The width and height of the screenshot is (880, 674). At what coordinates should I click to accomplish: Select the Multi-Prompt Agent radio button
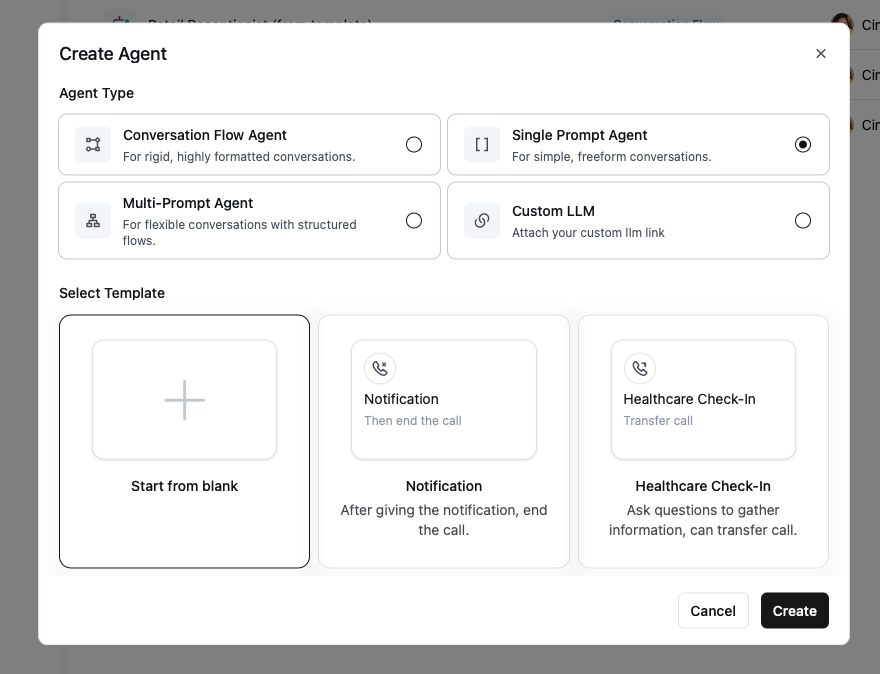[414, 220]
